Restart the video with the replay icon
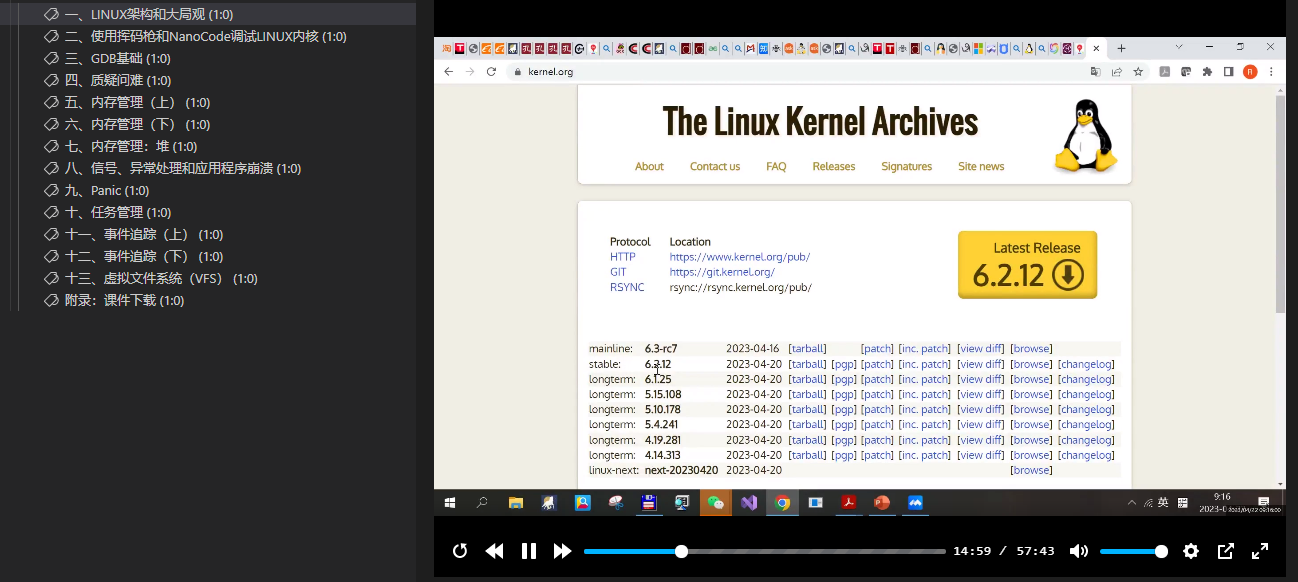The image size is (1298, 582). click(x=460, y=551)
